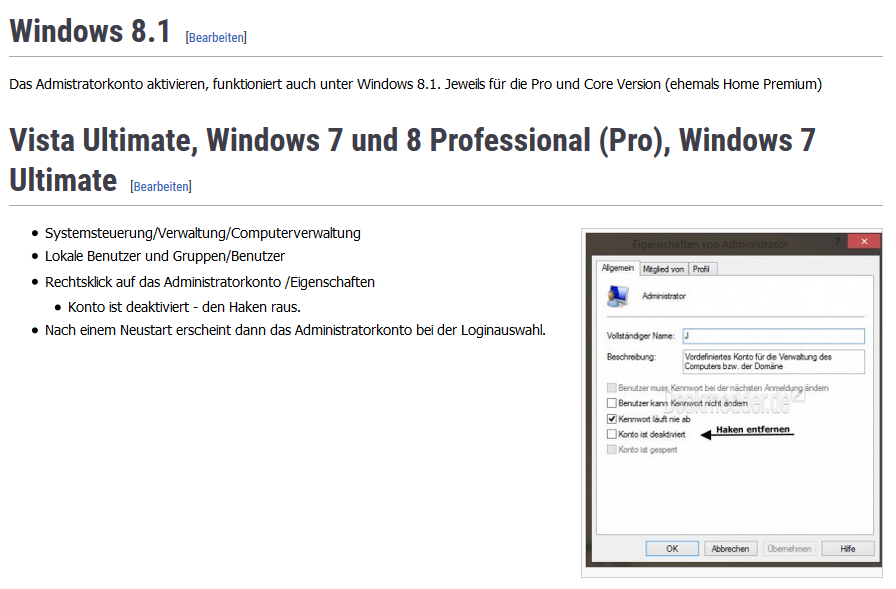Click the Vollständiger Name input field
Screen dimensions: 896x589
774,336
